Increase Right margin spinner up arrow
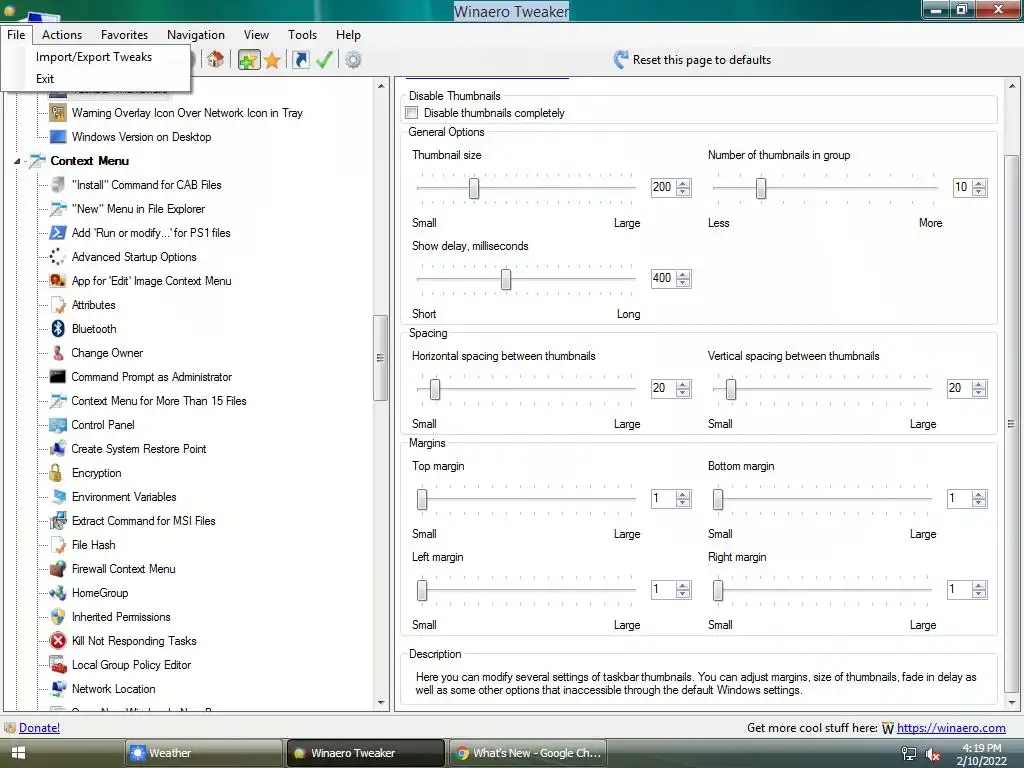1024x768 pixels. point(978,586)
